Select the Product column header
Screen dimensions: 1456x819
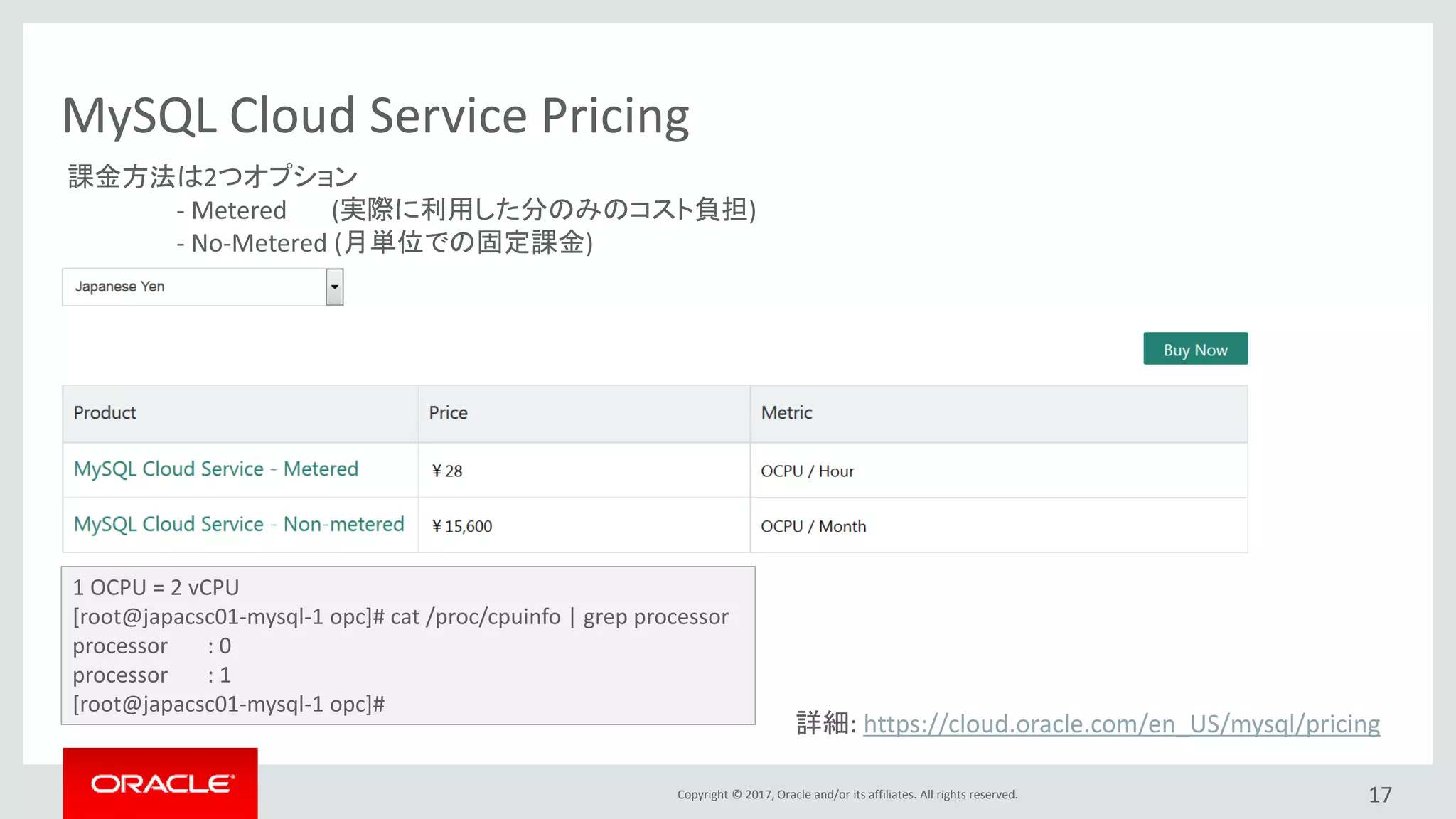click(240, 413)
